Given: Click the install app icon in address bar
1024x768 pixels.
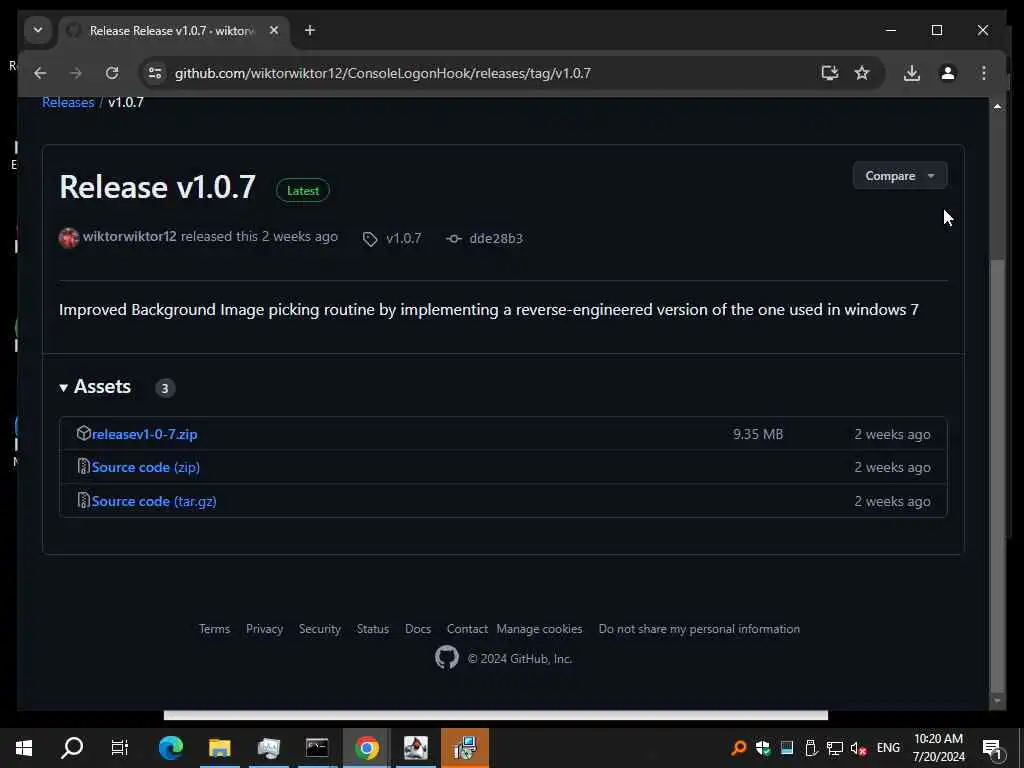Looking at the screenshot, I should tap(829, 73).
